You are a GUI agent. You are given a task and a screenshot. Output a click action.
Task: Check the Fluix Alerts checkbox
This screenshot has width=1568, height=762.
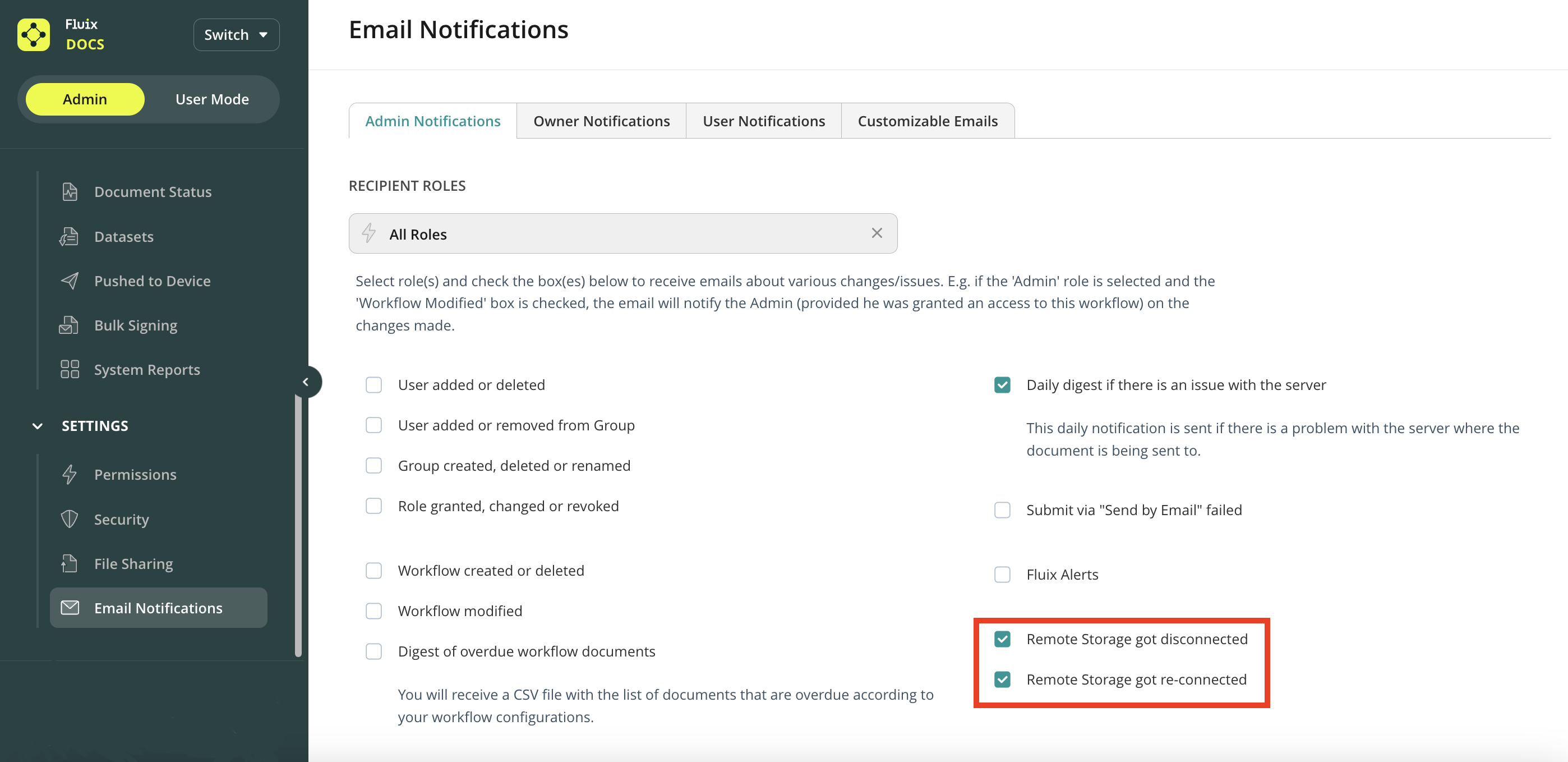pyautogui.click(x=1002, y=575)
